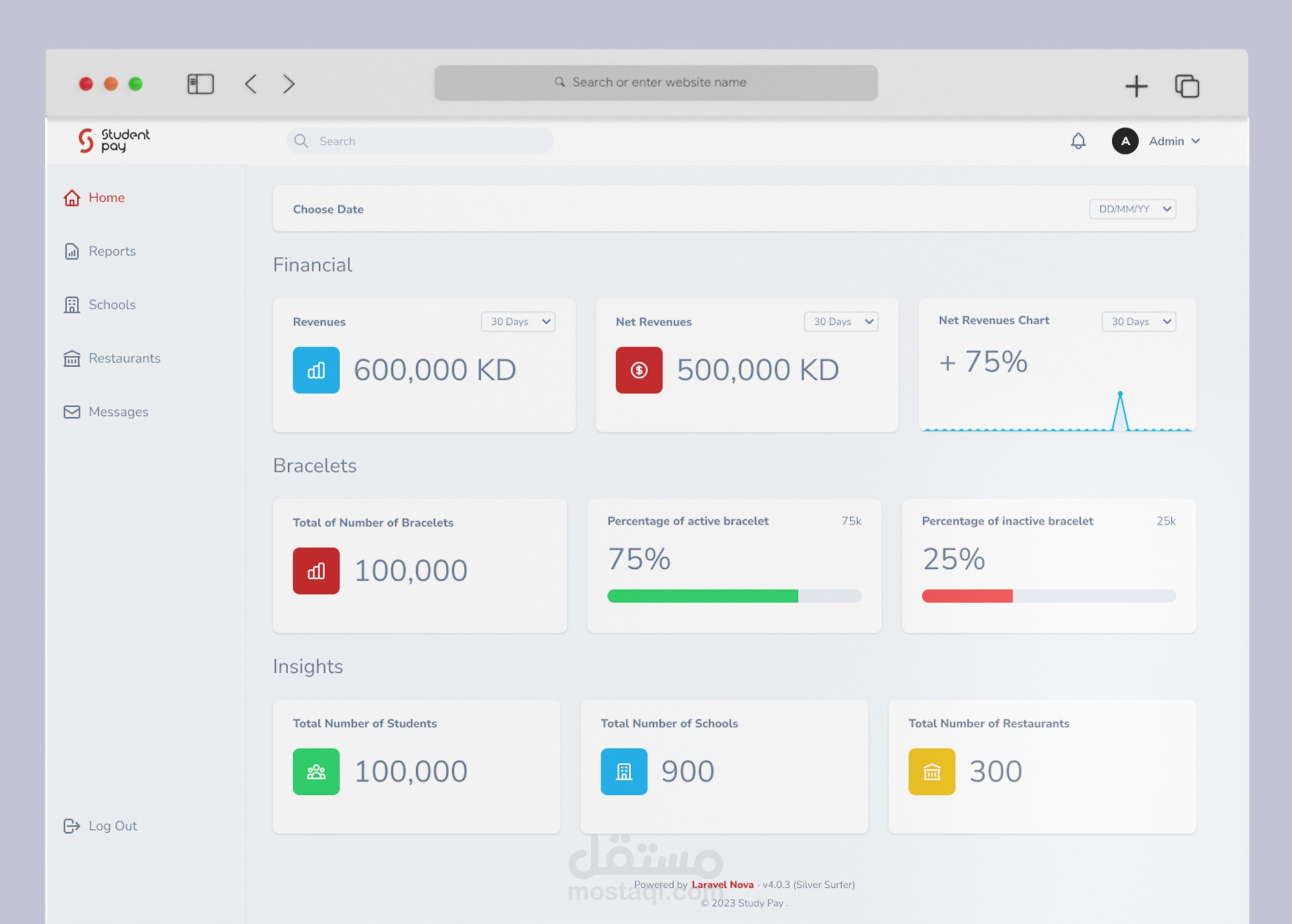Expand Net Revenues Chart 30 Days dropdown

point(1138,322)
